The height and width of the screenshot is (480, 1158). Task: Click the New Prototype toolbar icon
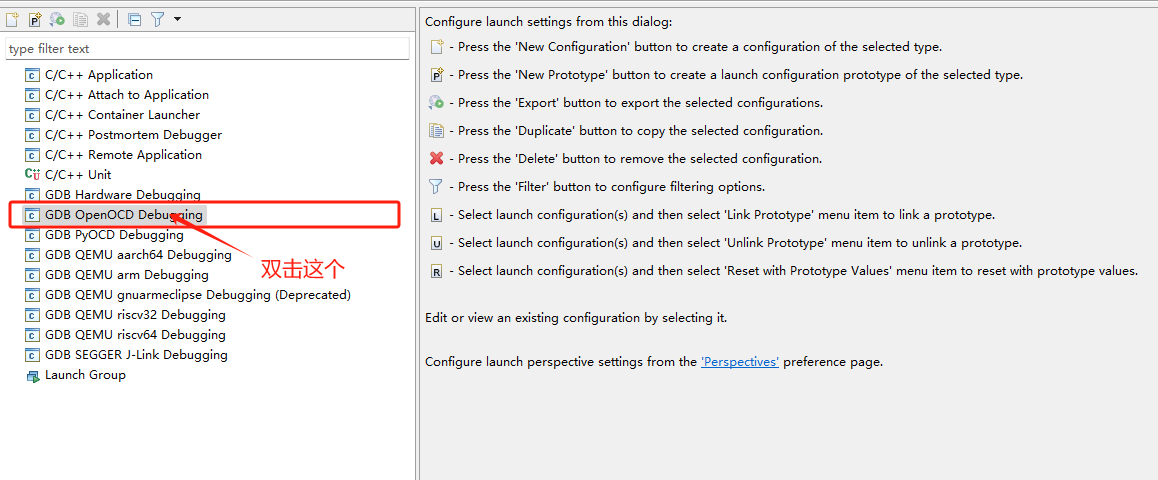[x=35, y=19]
